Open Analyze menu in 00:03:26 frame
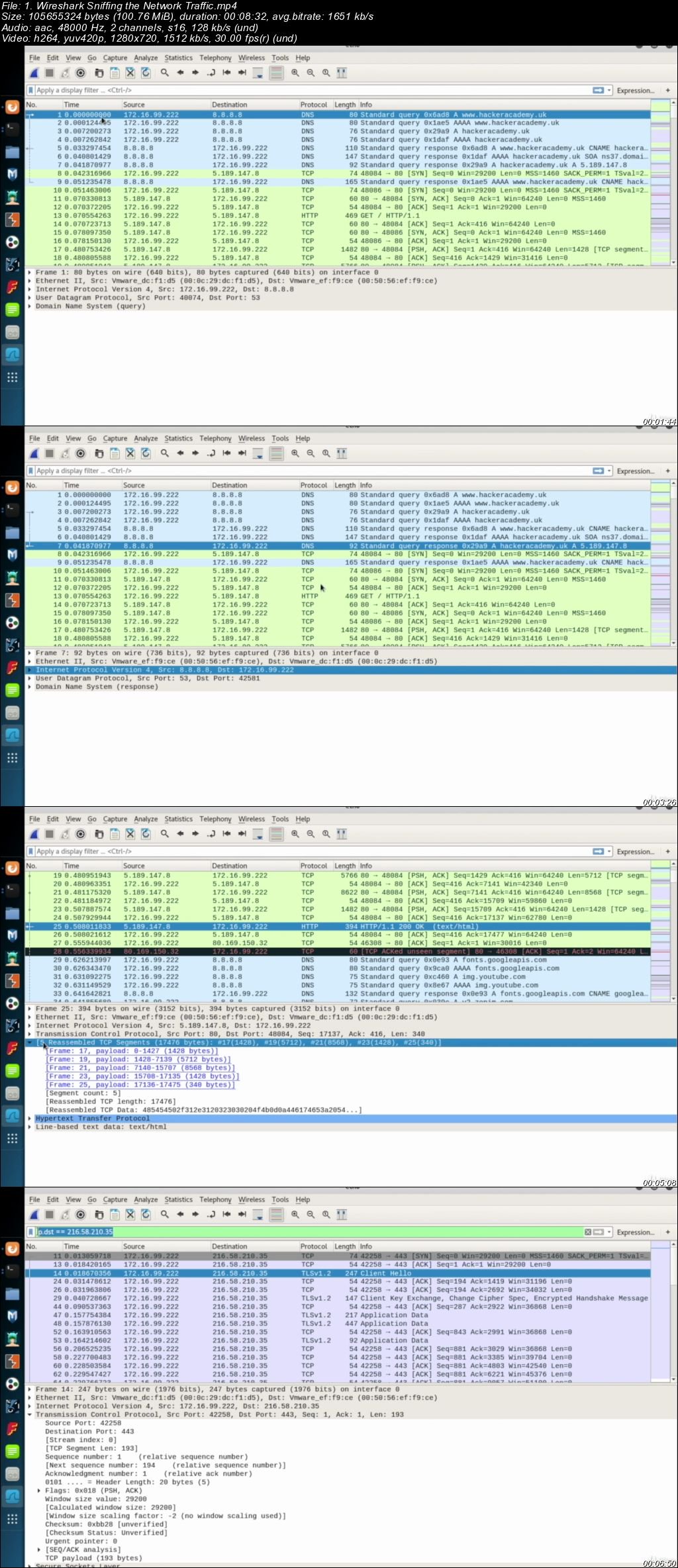 146,438
